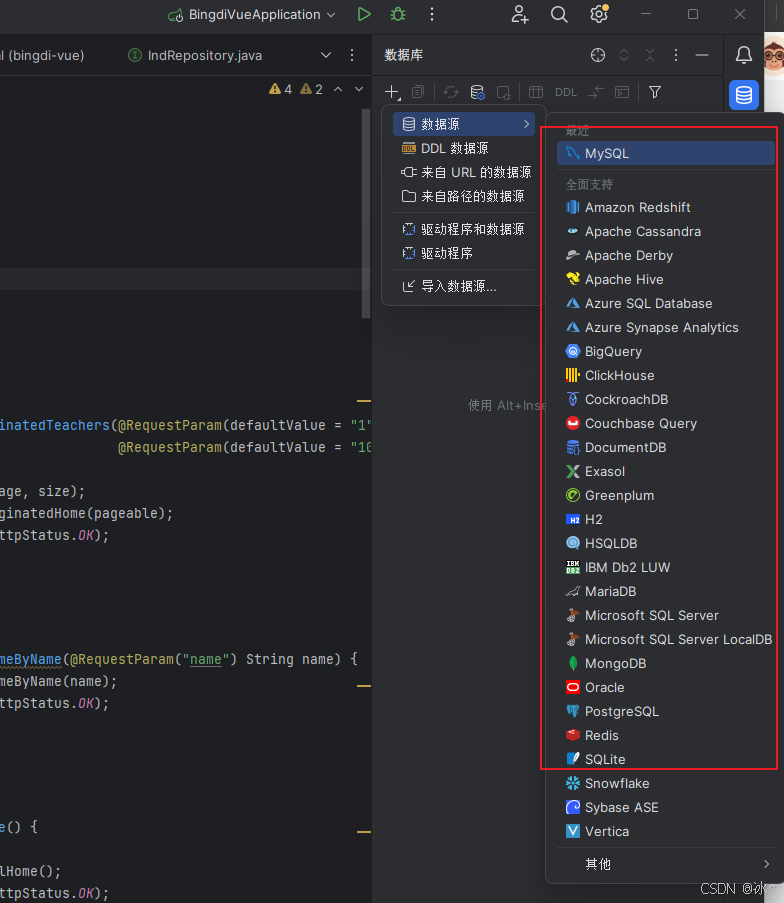Click the duplicate data source icon
784x903 pixels.
(x=418, y=92)
